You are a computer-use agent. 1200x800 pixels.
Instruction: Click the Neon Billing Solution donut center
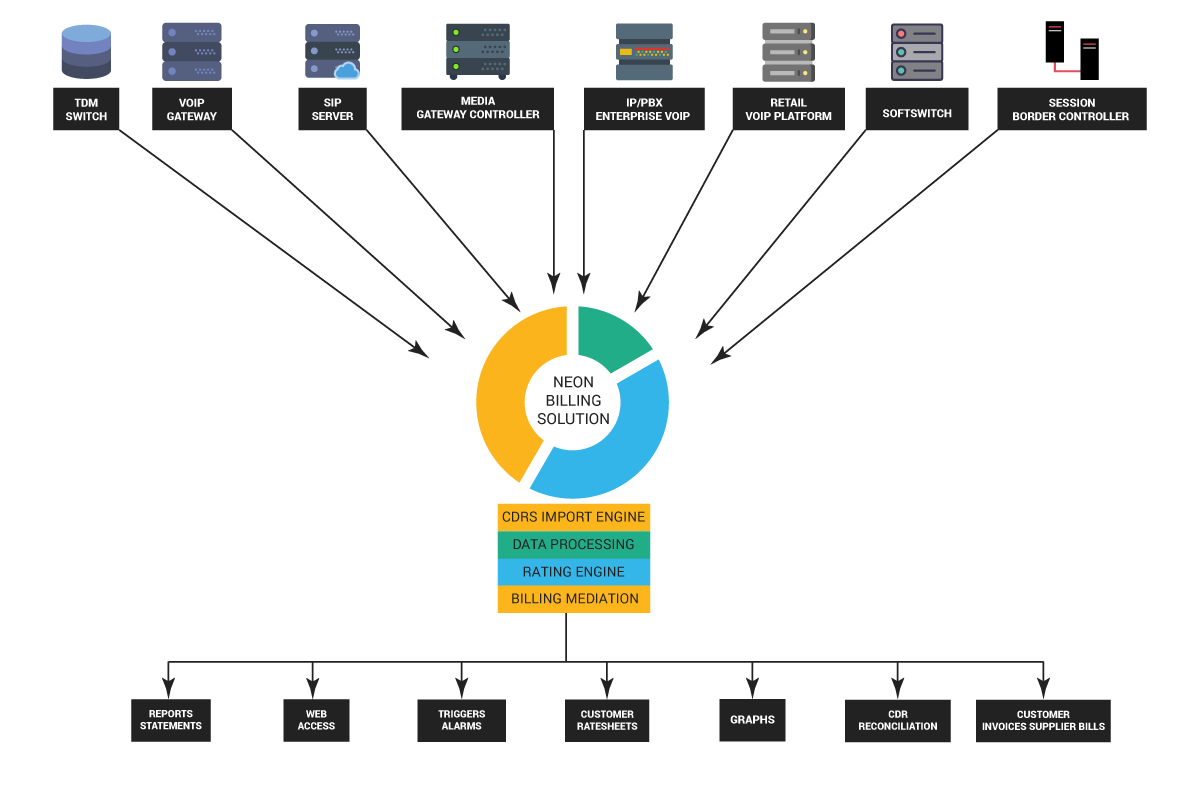pos(573,401)
